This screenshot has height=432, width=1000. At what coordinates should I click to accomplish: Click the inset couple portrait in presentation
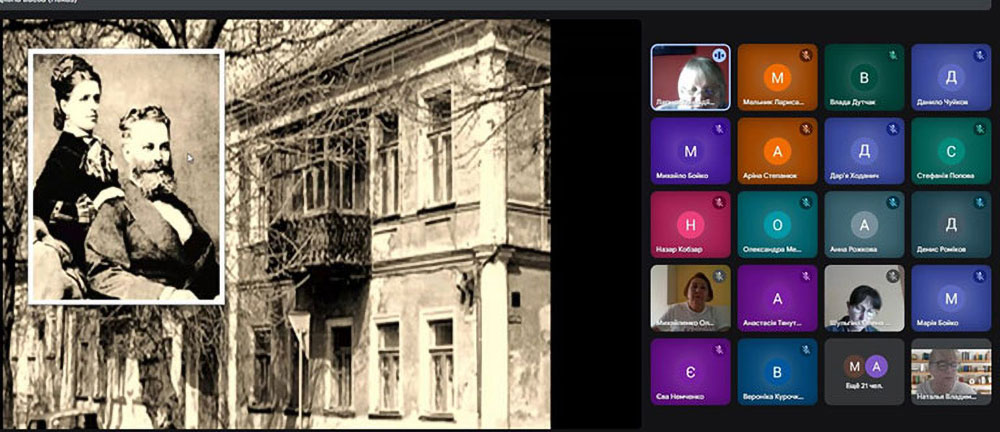click(126, 176)
